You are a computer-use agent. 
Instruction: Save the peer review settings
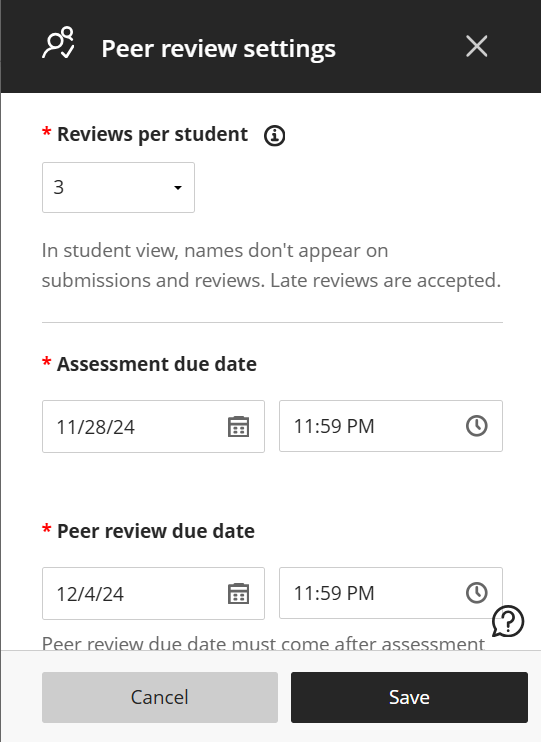(x=409, y=697)
